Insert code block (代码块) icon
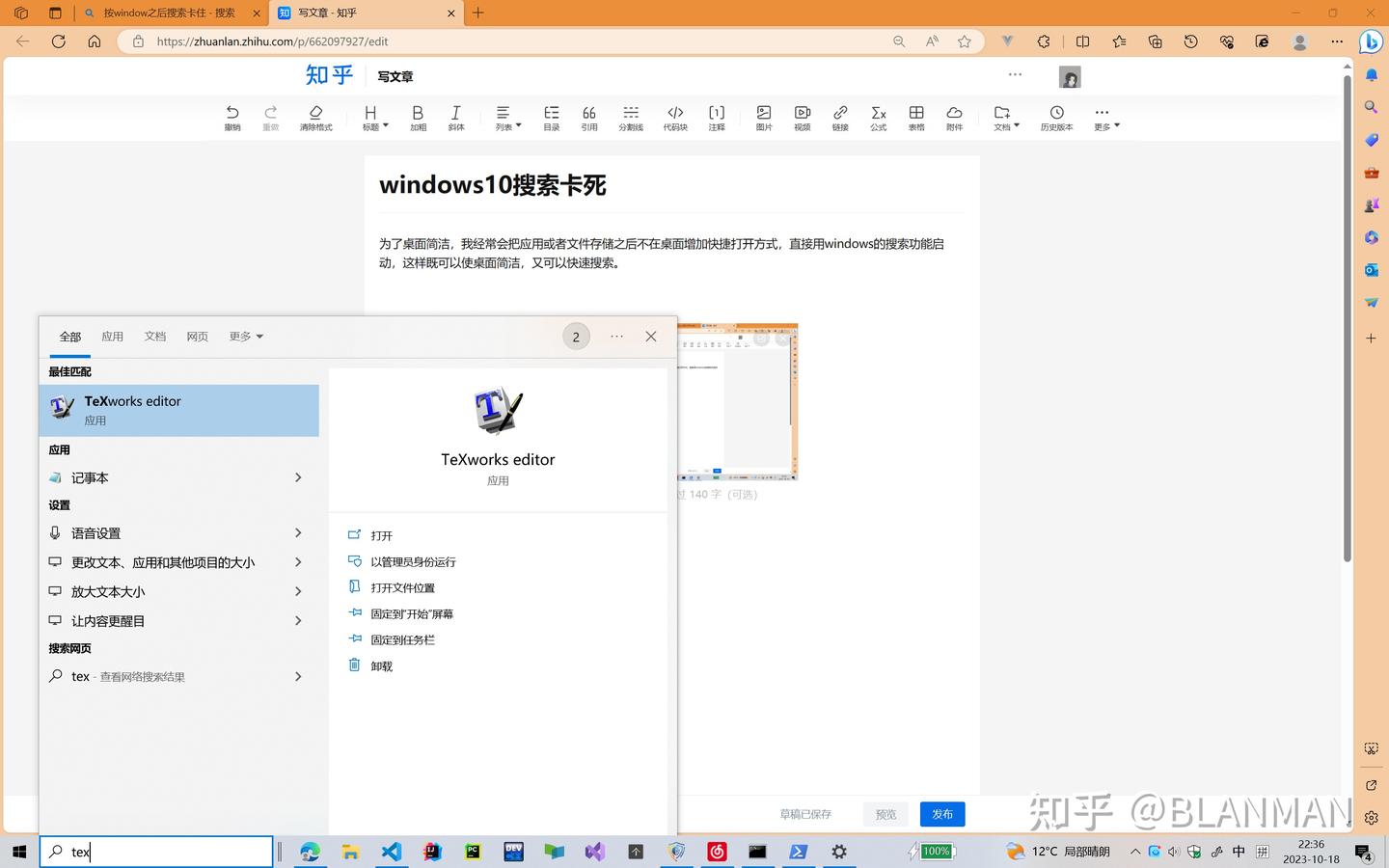 (x=675, y=118)
